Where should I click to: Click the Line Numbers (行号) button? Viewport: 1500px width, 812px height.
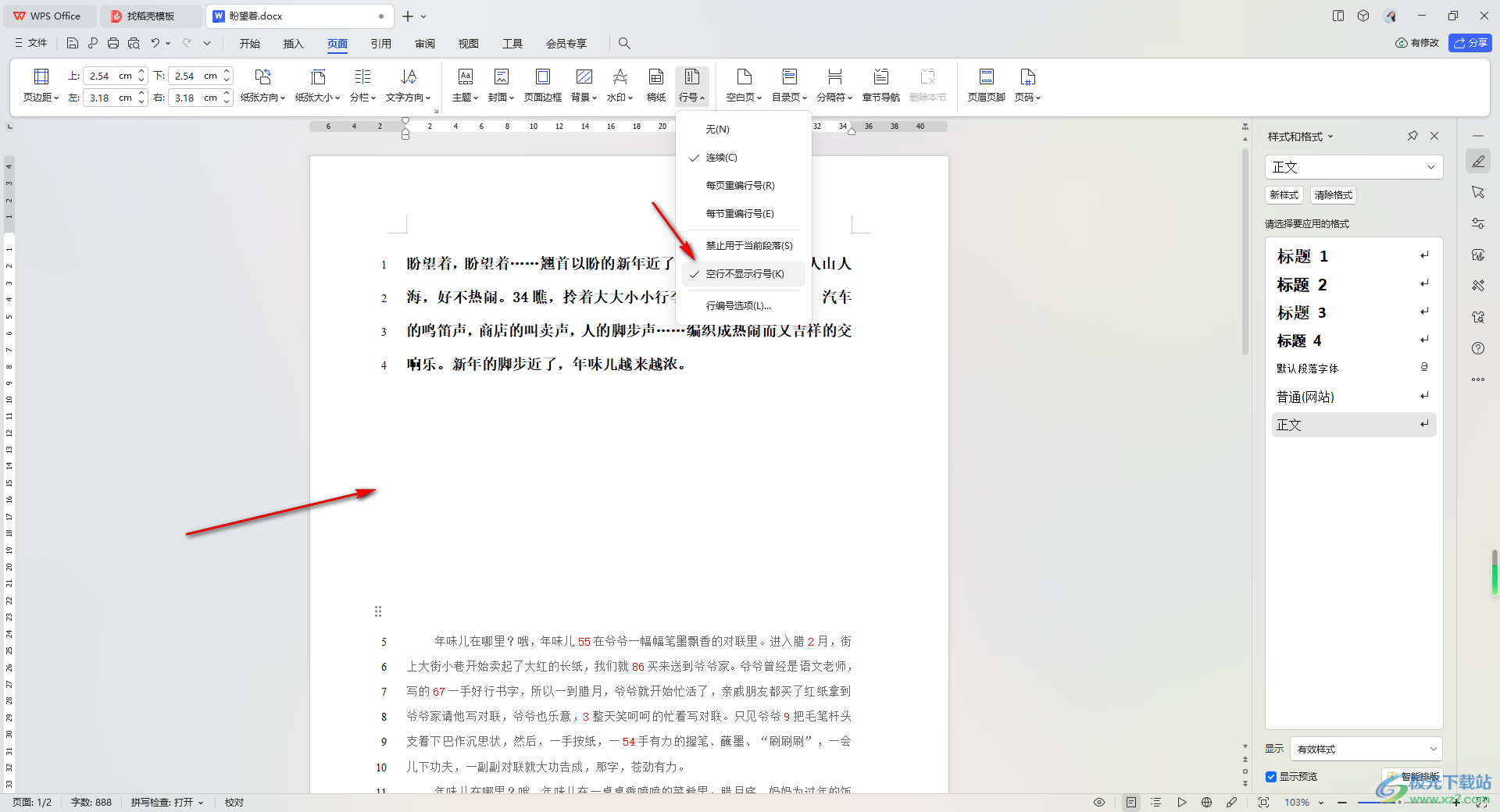692,85
